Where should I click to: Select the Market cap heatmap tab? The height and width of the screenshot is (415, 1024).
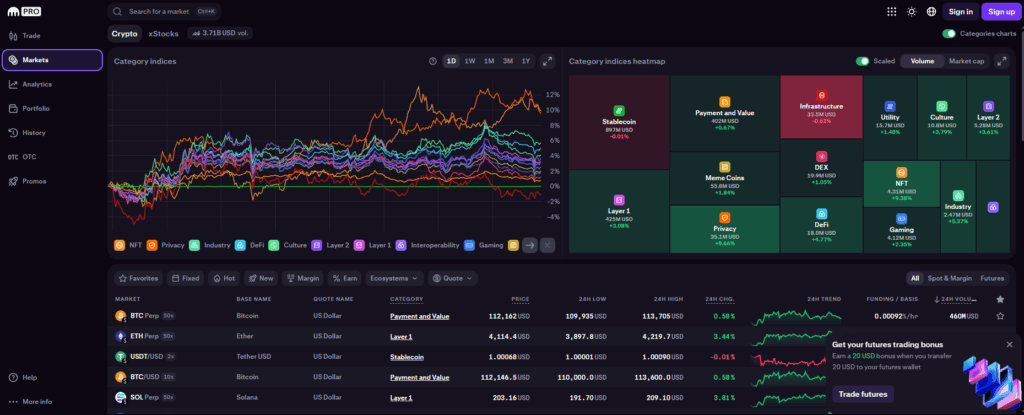pyautogui.click(x=966, y=61)
